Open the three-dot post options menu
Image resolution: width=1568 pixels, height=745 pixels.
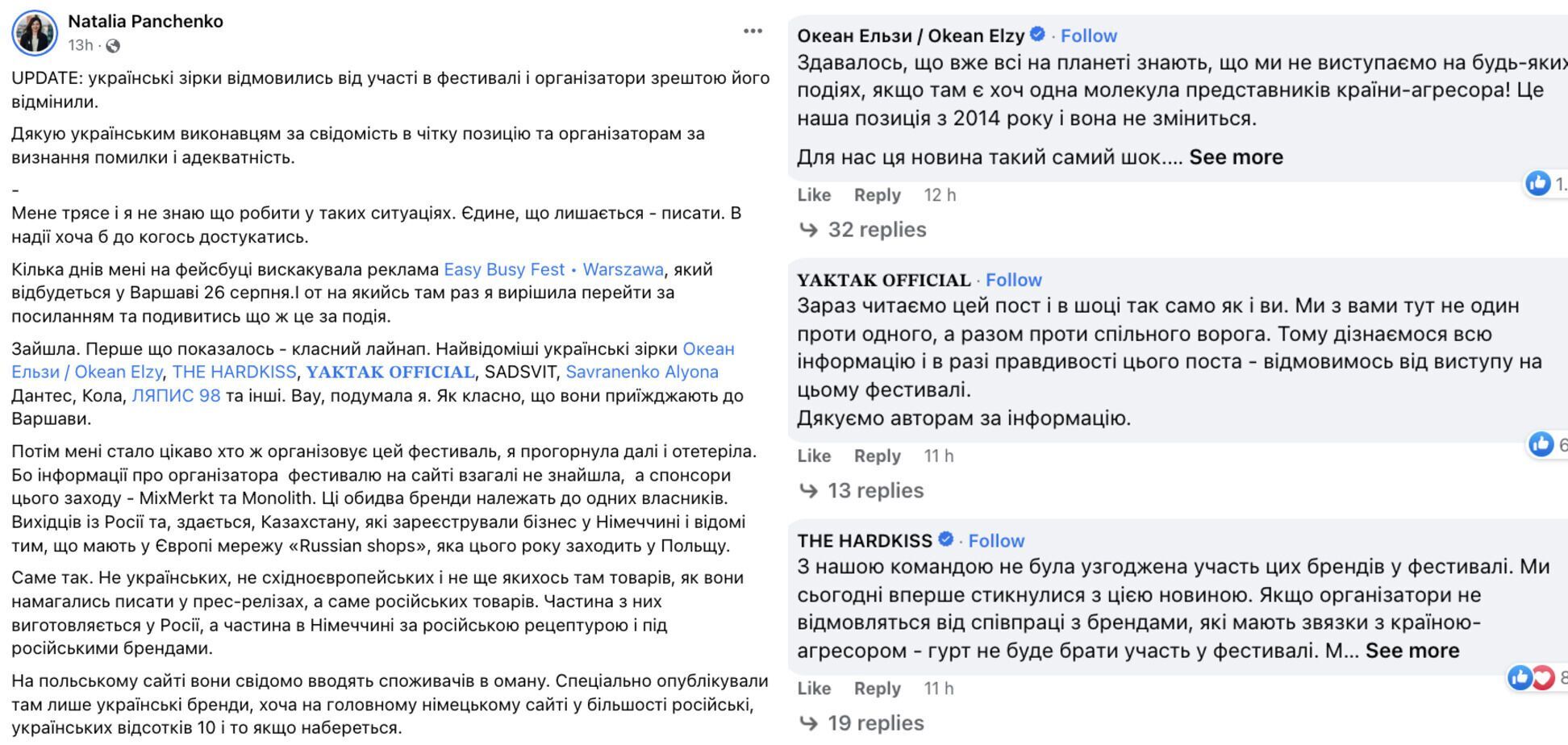753,31
